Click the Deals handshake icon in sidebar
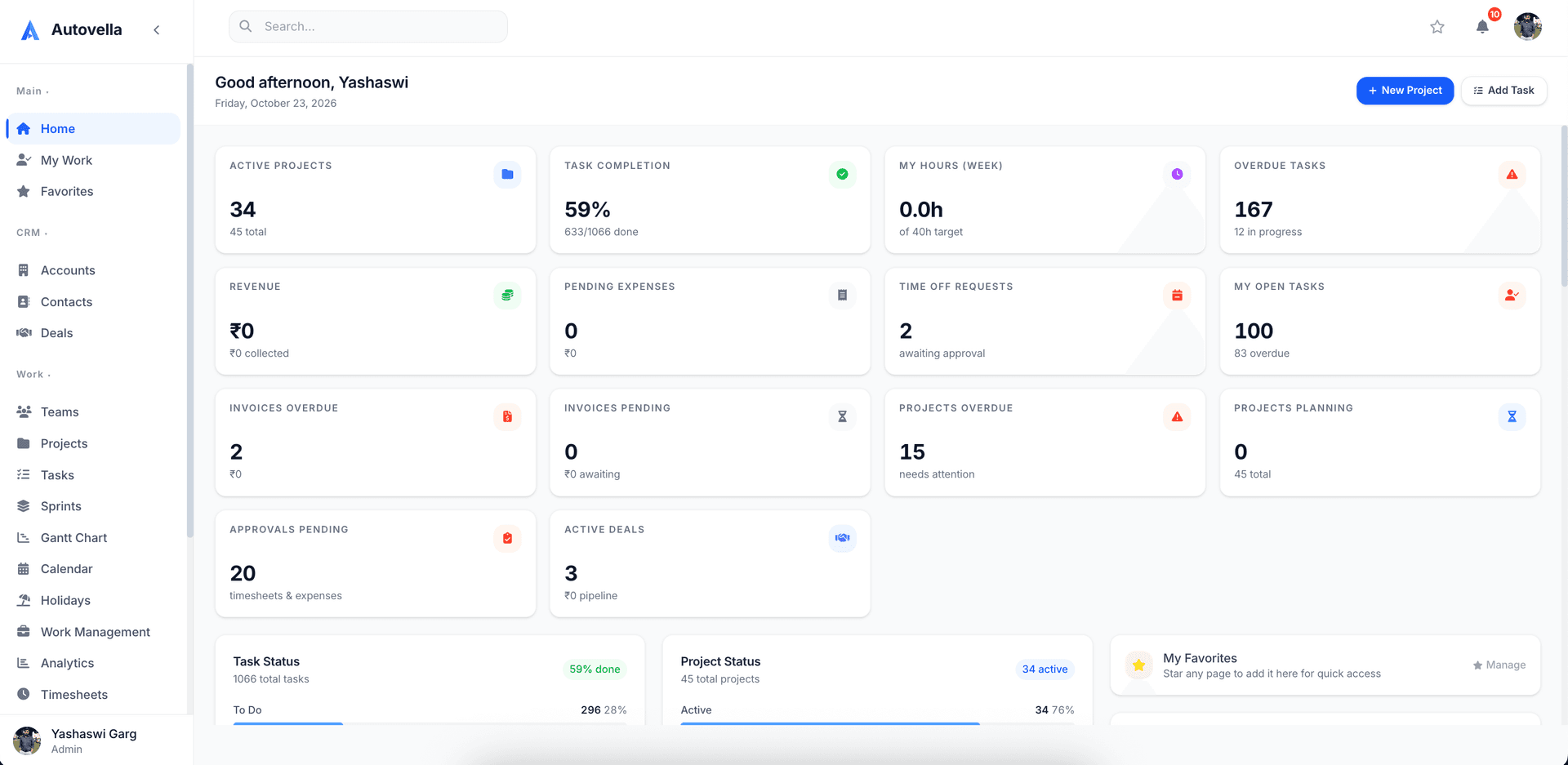Image resolution: width=1568 pixels, height=765 pixels. point(24,333)
